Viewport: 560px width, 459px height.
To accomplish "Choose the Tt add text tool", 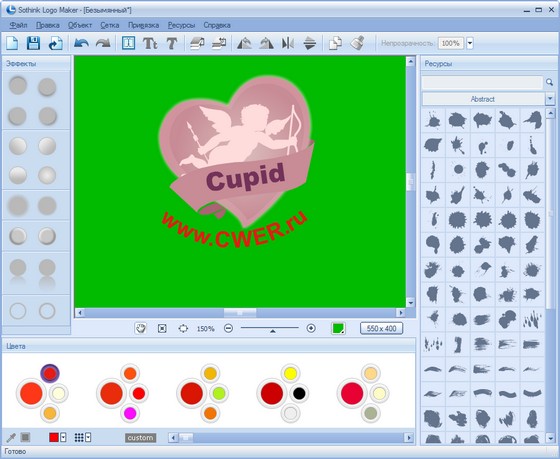I will (x=150, y=43).
